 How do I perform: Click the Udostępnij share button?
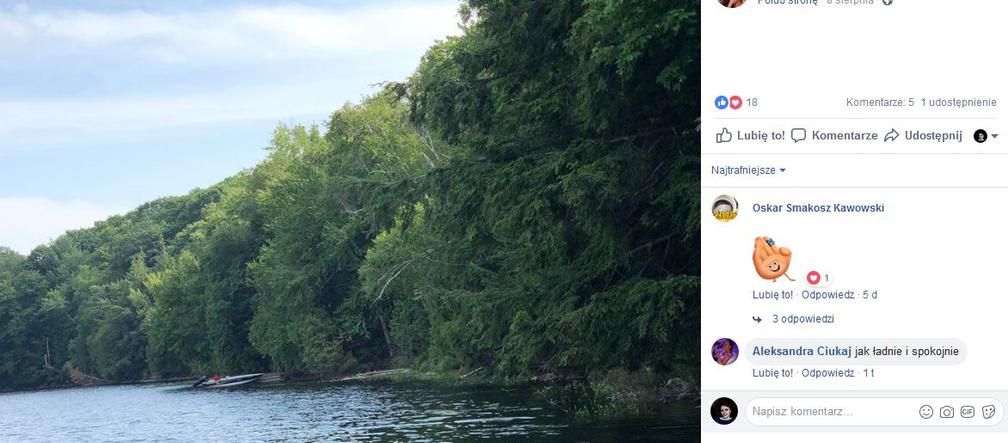[x=923, y=136]
